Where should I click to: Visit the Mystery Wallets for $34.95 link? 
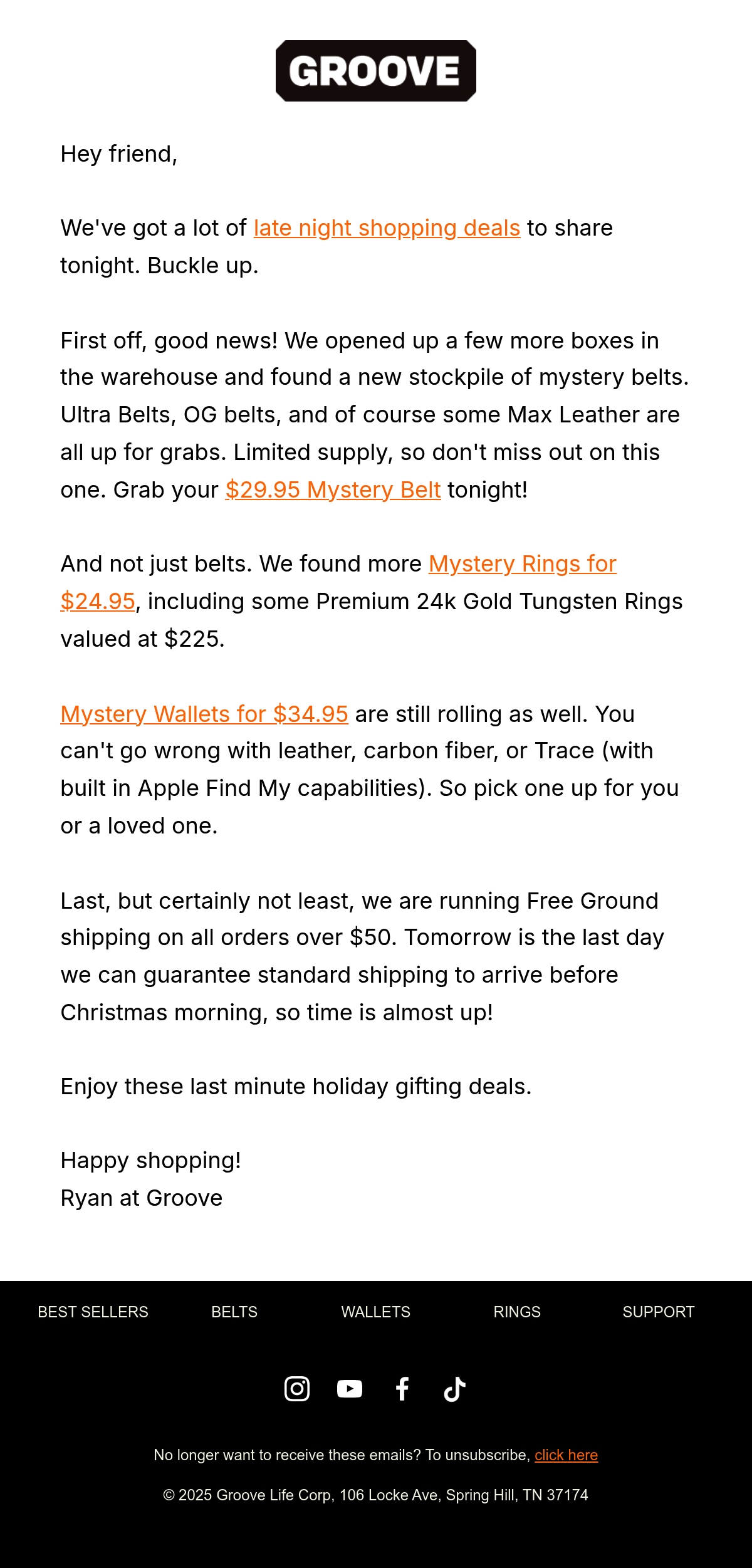tap(204, 714)
